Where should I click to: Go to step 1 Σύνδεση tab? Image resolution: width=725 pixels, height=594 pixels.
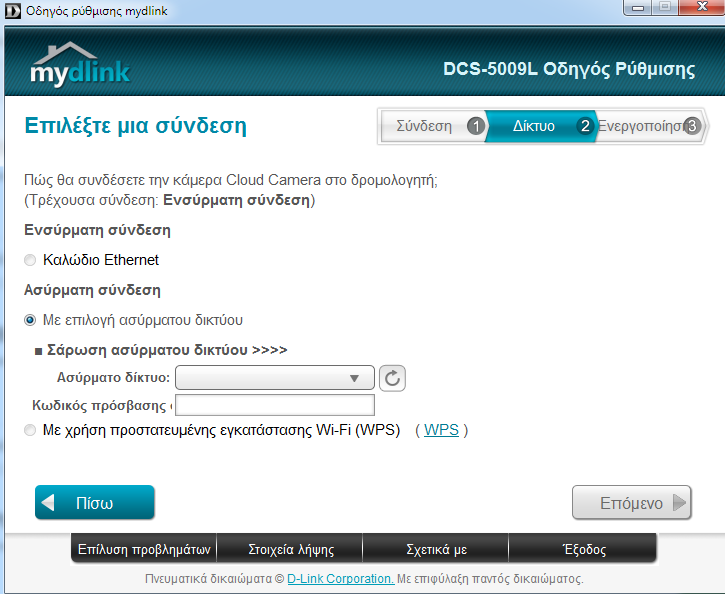(433, 126)
